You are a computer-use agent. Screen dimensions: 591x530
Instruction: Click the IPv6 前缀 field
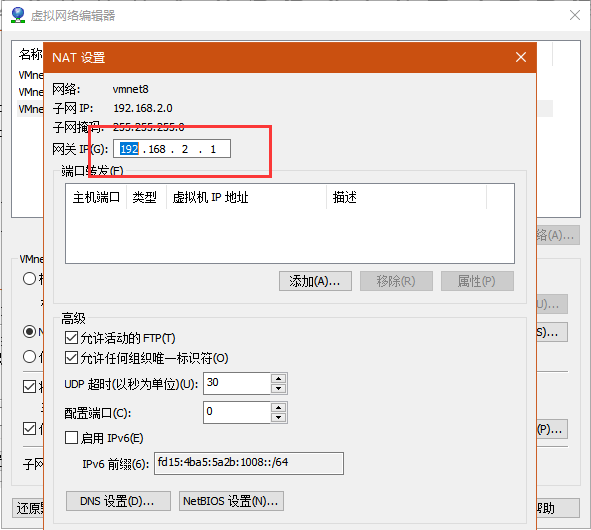249,463
